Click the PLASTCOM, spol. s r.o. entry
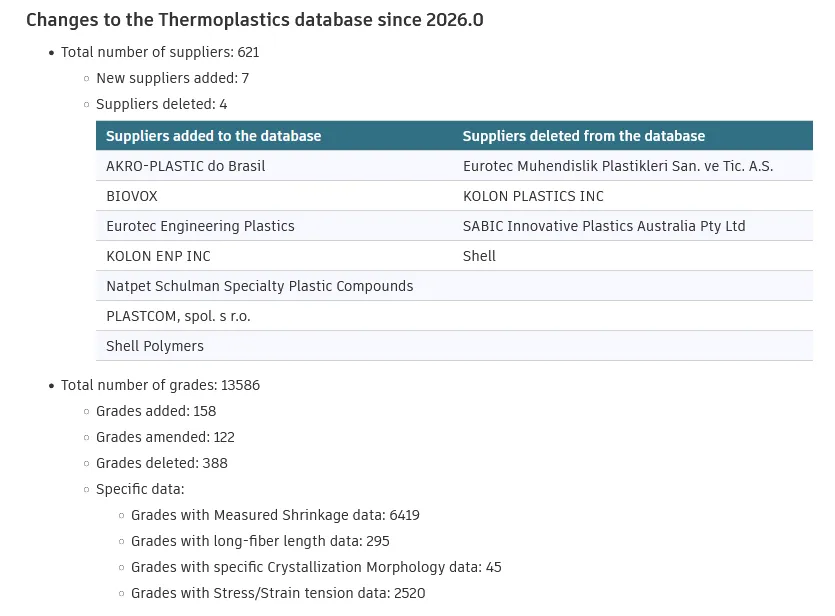The image size is (835, 616). (178, 316)
